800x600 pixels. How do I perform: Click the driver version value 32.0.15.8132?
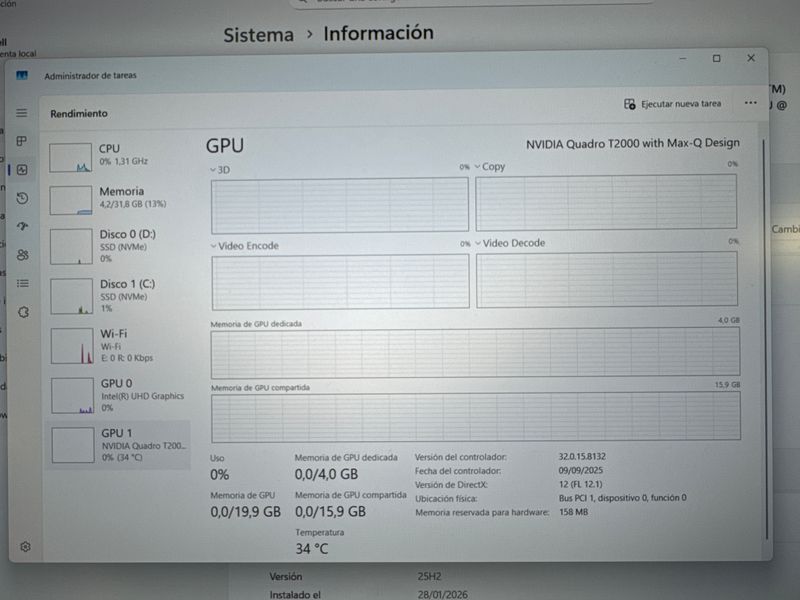(582, 456)
